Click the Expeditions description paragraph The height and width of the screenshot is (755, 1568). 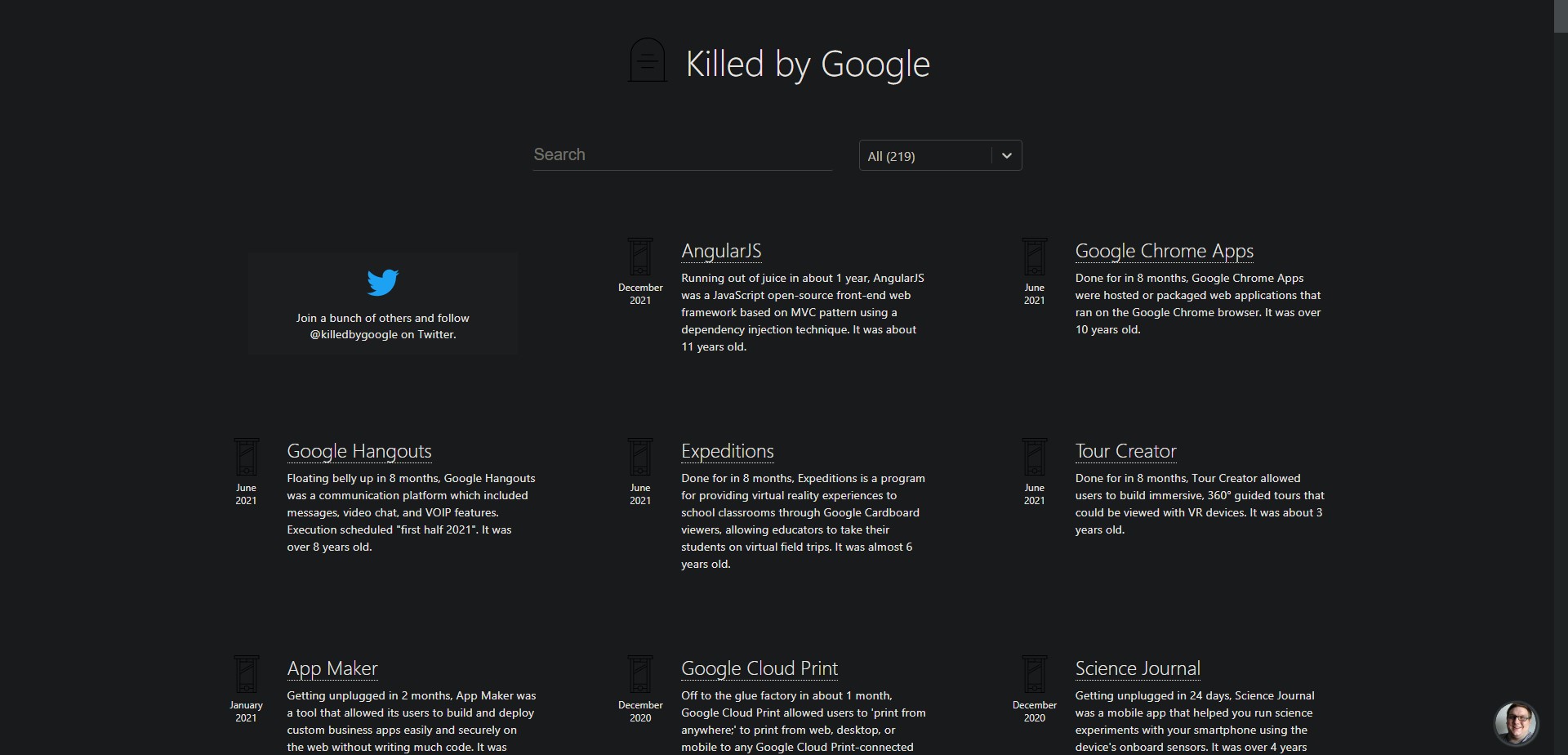pyautogui.click(x=804, y=521)
